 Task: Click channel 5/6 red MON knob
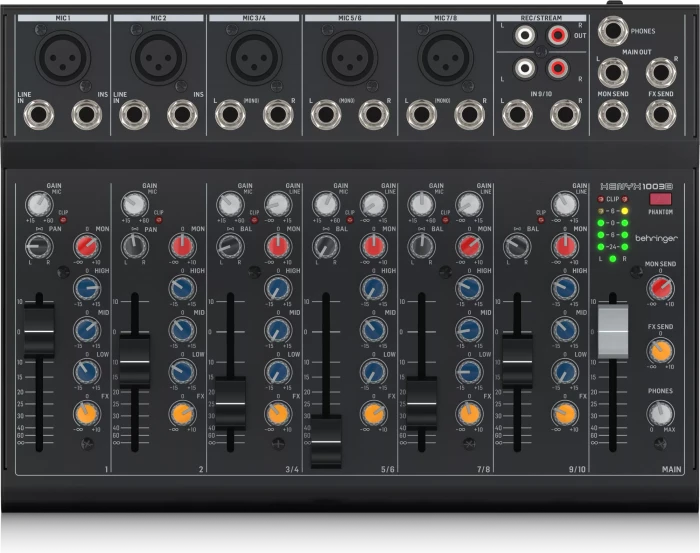click(x=374, y=246)
